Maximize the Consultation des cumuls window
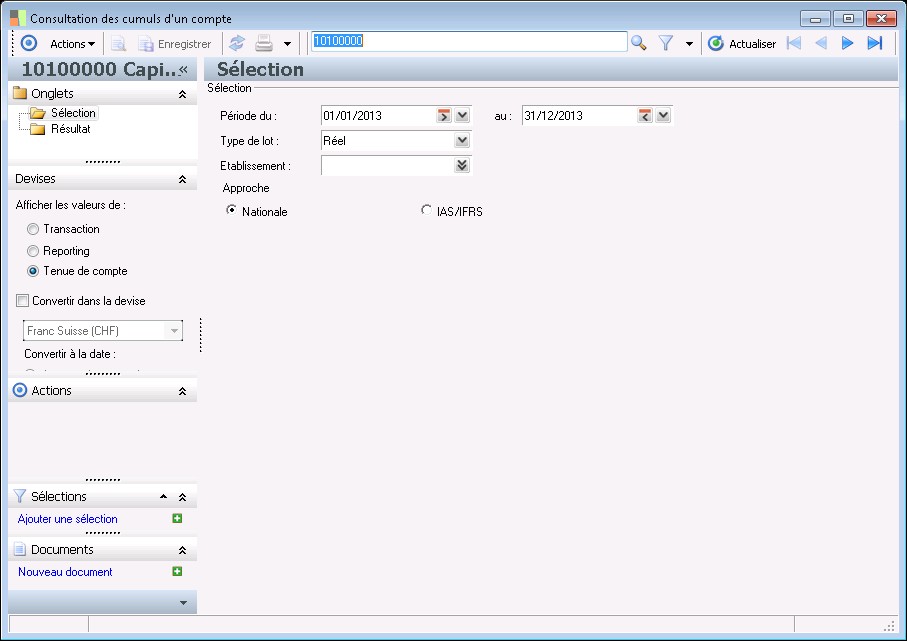 (849, 19)
